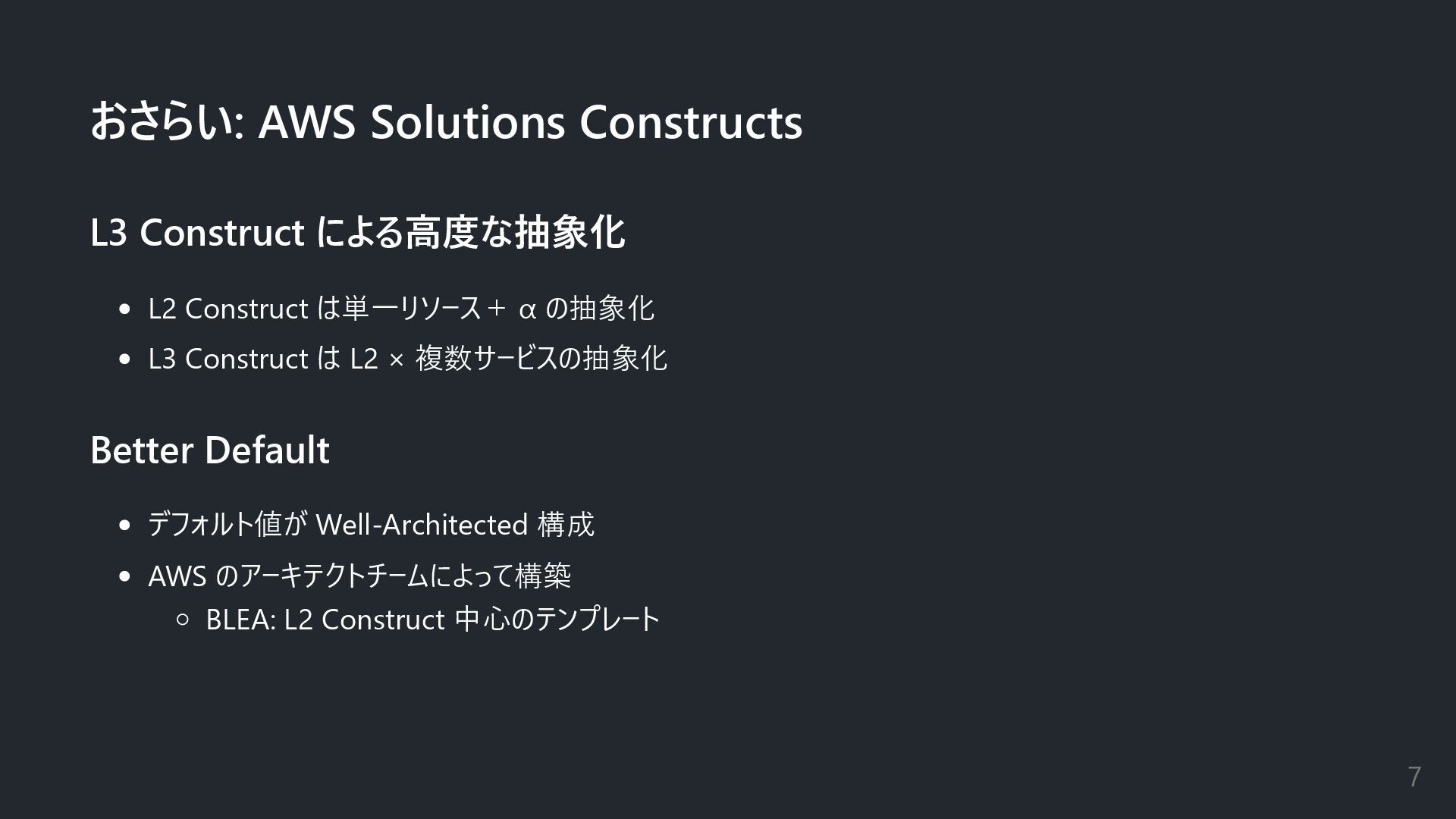Click the word 'BLEA:' in the sub-bullet

click(x=241, y=620)
